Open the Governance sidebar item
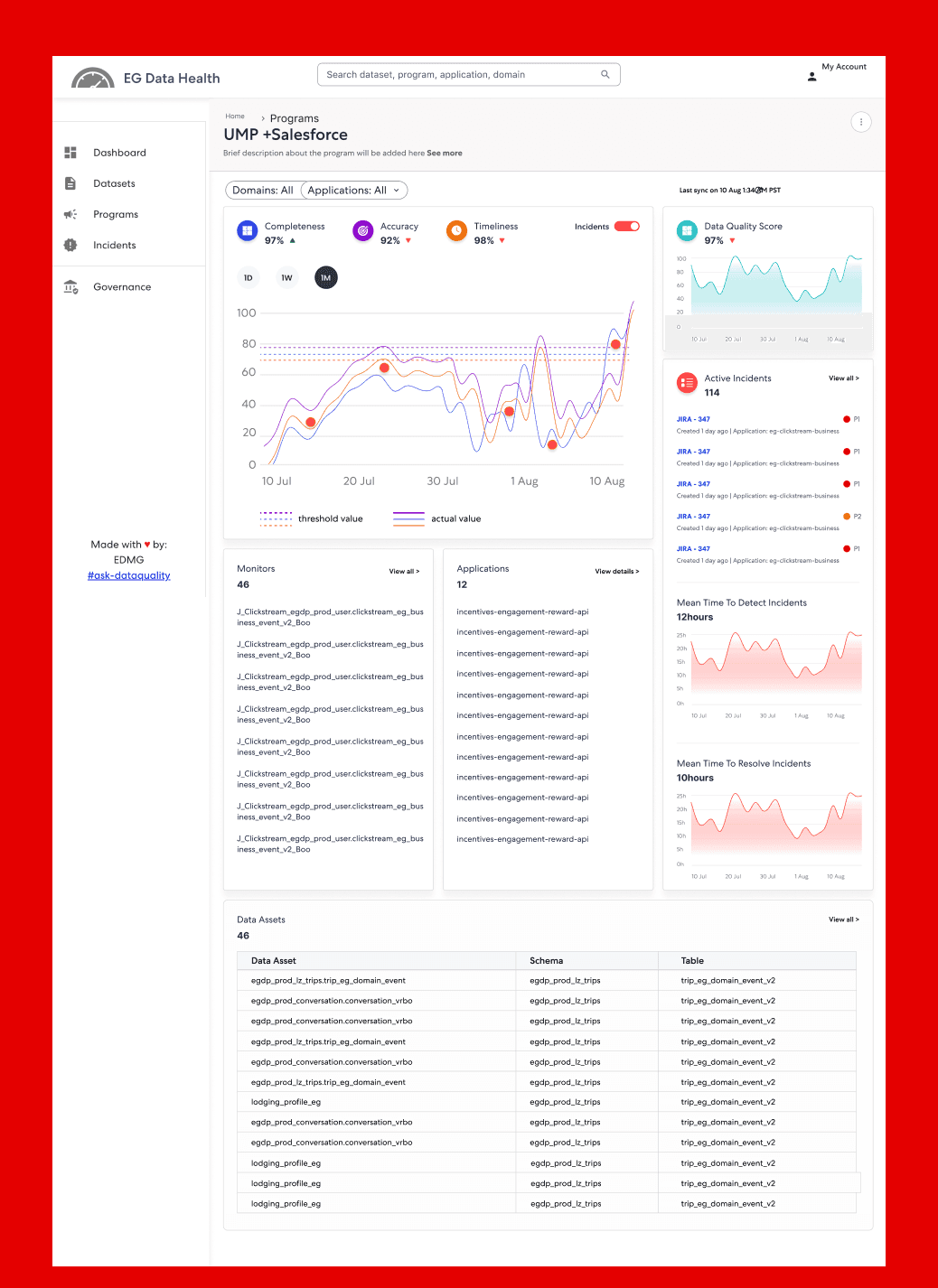 [x=122, y=287]
